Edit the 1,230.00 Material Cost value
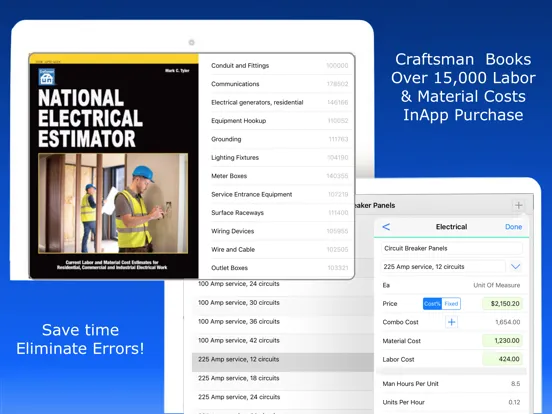This screenshot has height=414, width=552. coord(502,340)
